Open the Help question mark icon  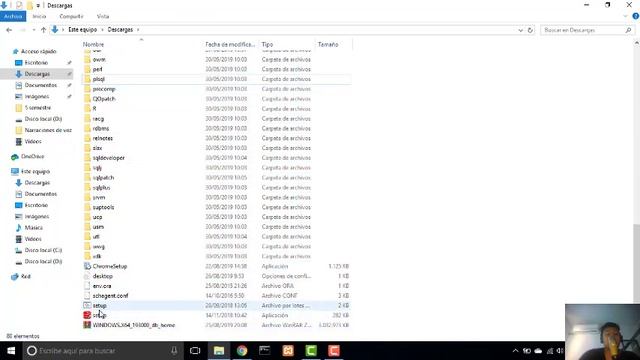click(x=636, y=16)
